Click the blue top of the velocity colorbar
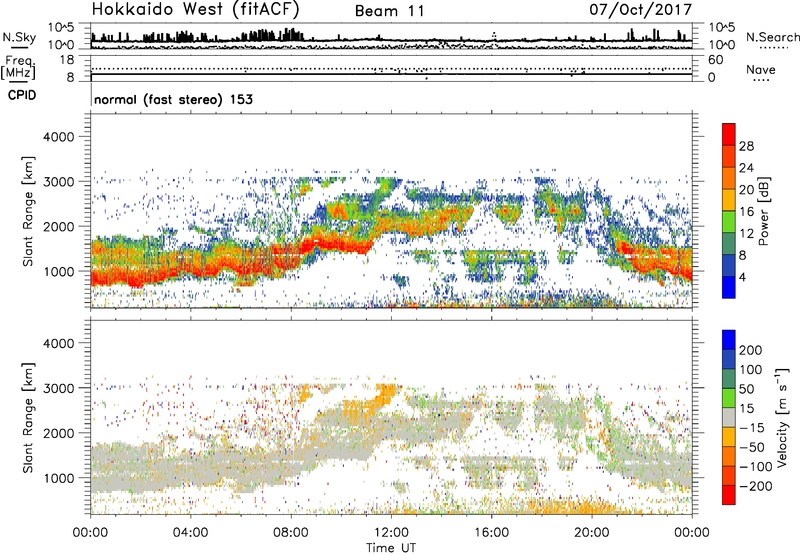 (729, 340)
